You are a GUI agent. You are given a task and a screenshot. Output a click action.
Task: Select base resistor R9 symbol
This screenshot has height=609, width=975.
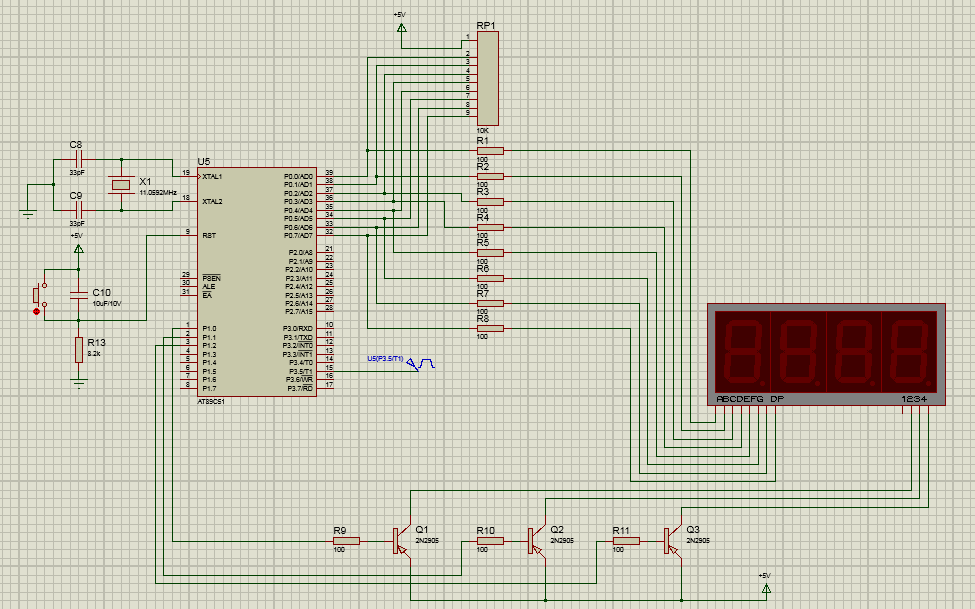pos(346,541)
